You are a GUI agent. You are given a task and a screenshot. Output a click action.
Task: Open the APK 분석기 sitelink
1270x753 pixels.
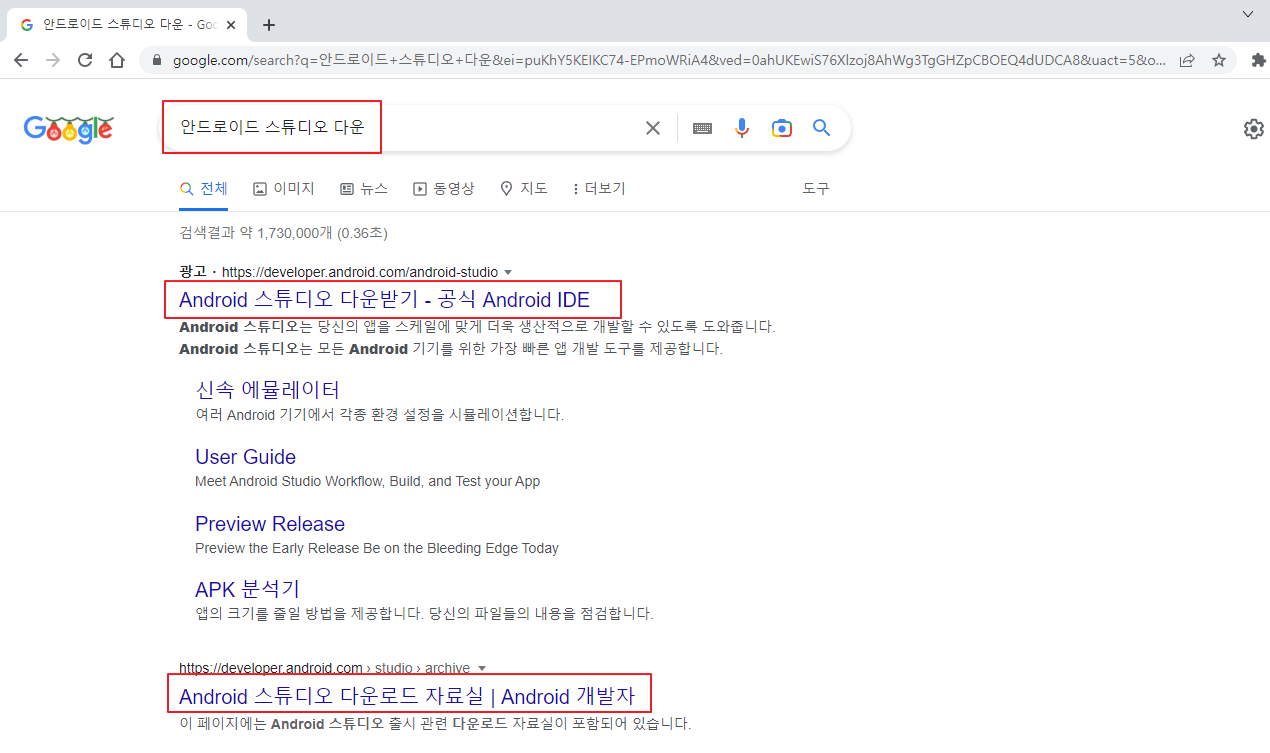tap(247, 590)
